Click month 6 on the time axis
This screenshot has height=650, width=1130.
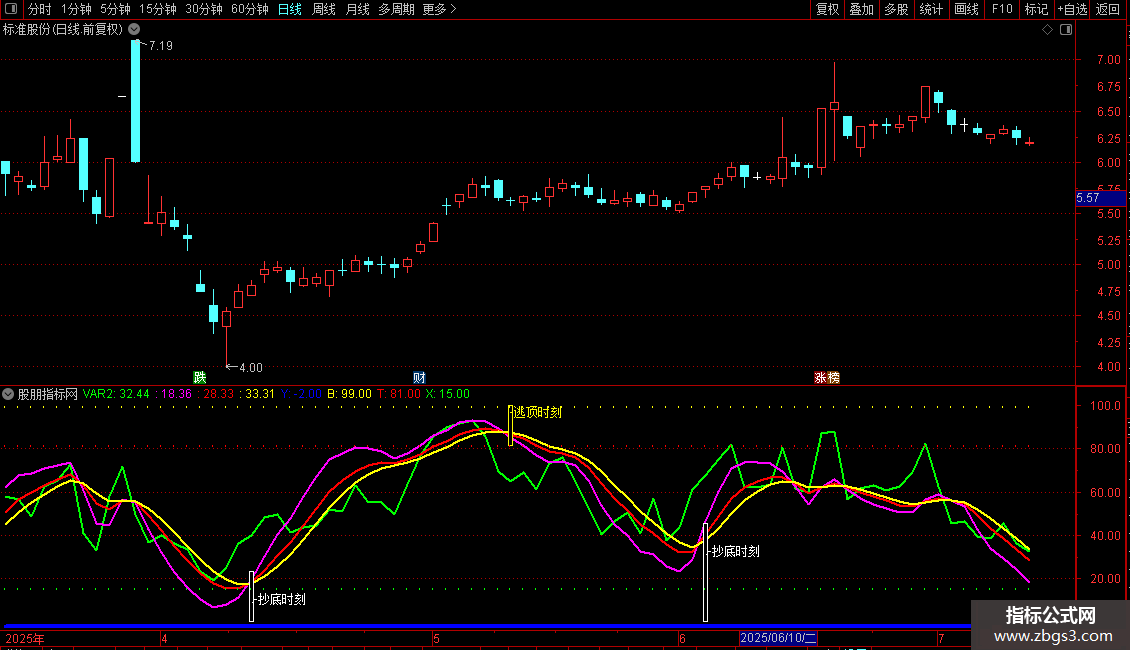pyautogui.click(x=682, y=638)
